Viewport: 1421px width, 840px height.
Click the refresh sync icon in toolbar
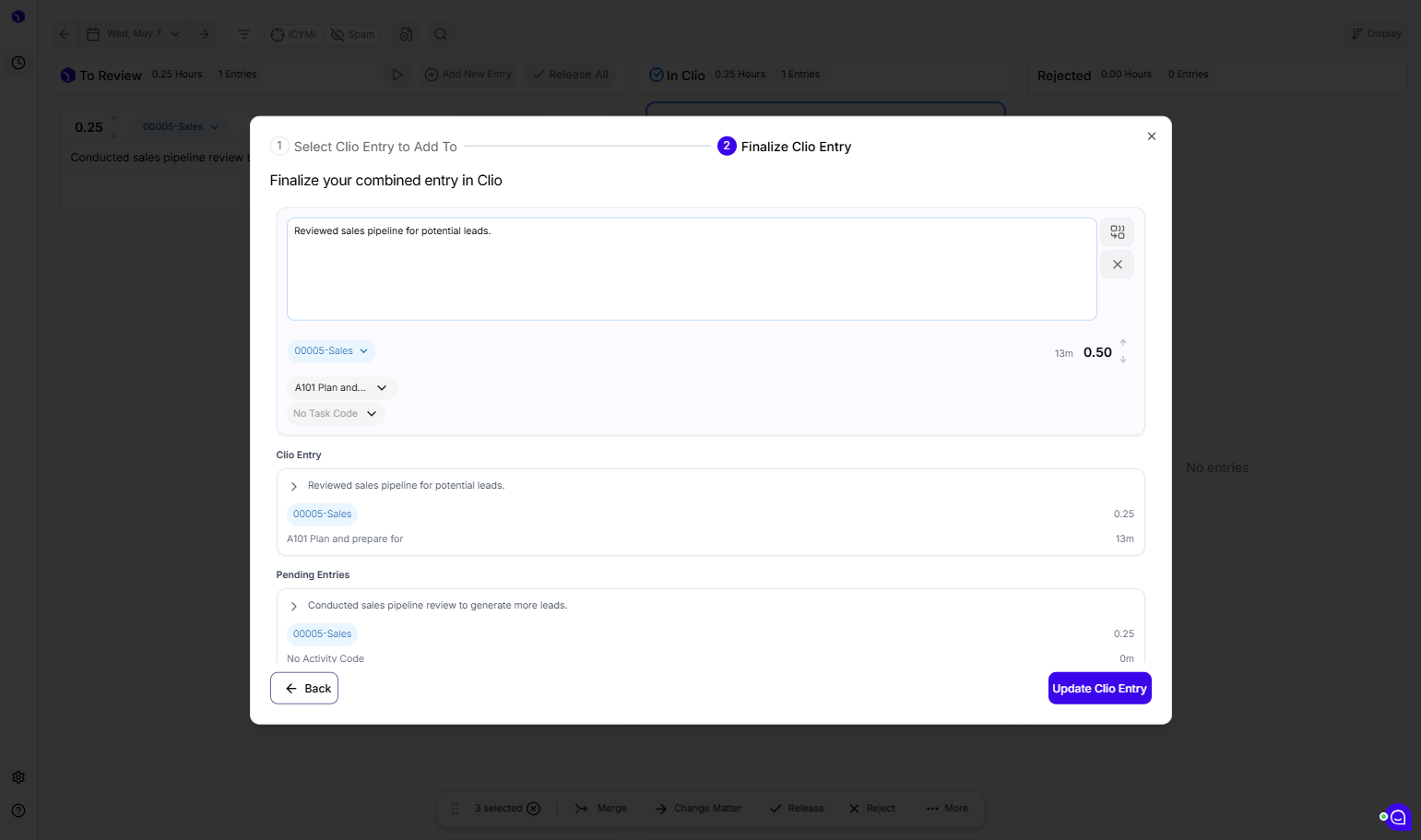click(406, 34)
